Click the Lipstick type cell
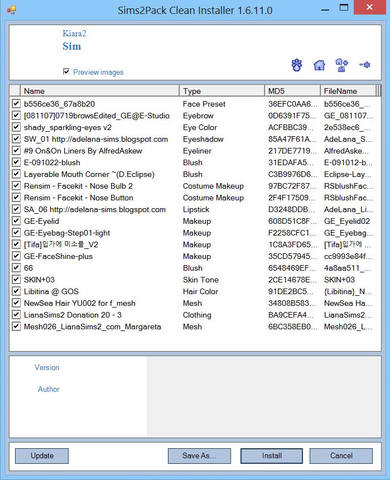The image size is (390, 480). click(196, 209)
